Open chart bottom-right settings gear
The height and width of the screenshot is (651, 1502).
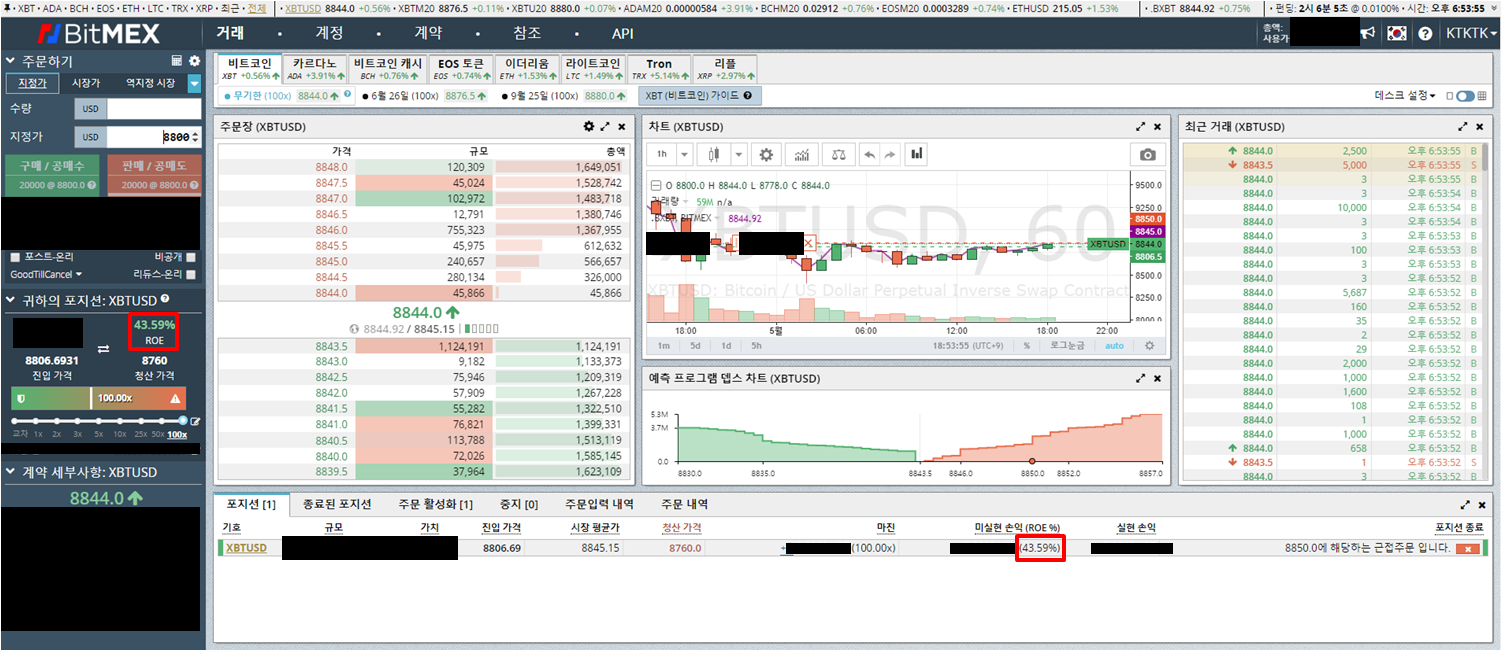[1149, 345]
